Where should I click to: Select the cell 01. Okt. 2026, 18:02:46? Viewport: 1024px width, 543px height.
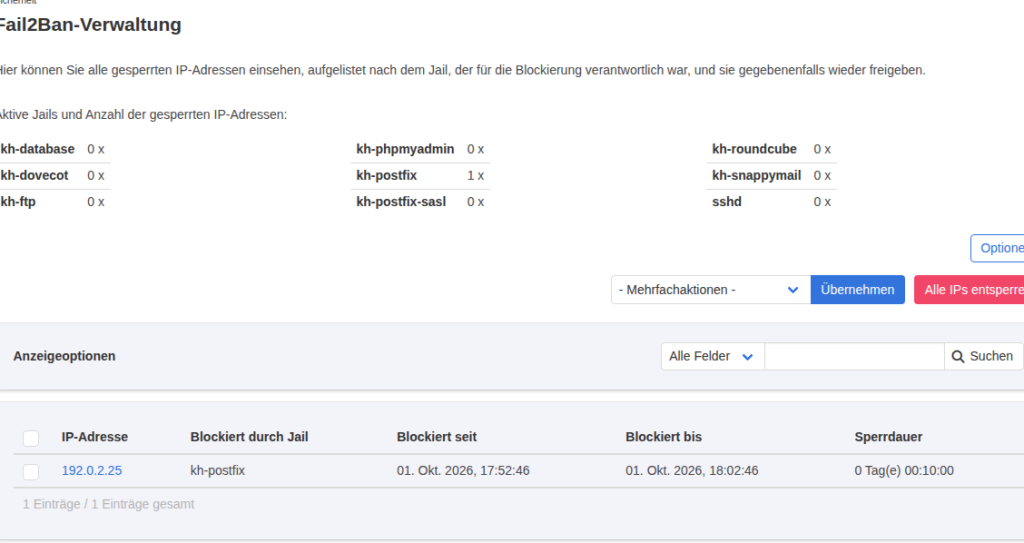[x=692, y=470]
